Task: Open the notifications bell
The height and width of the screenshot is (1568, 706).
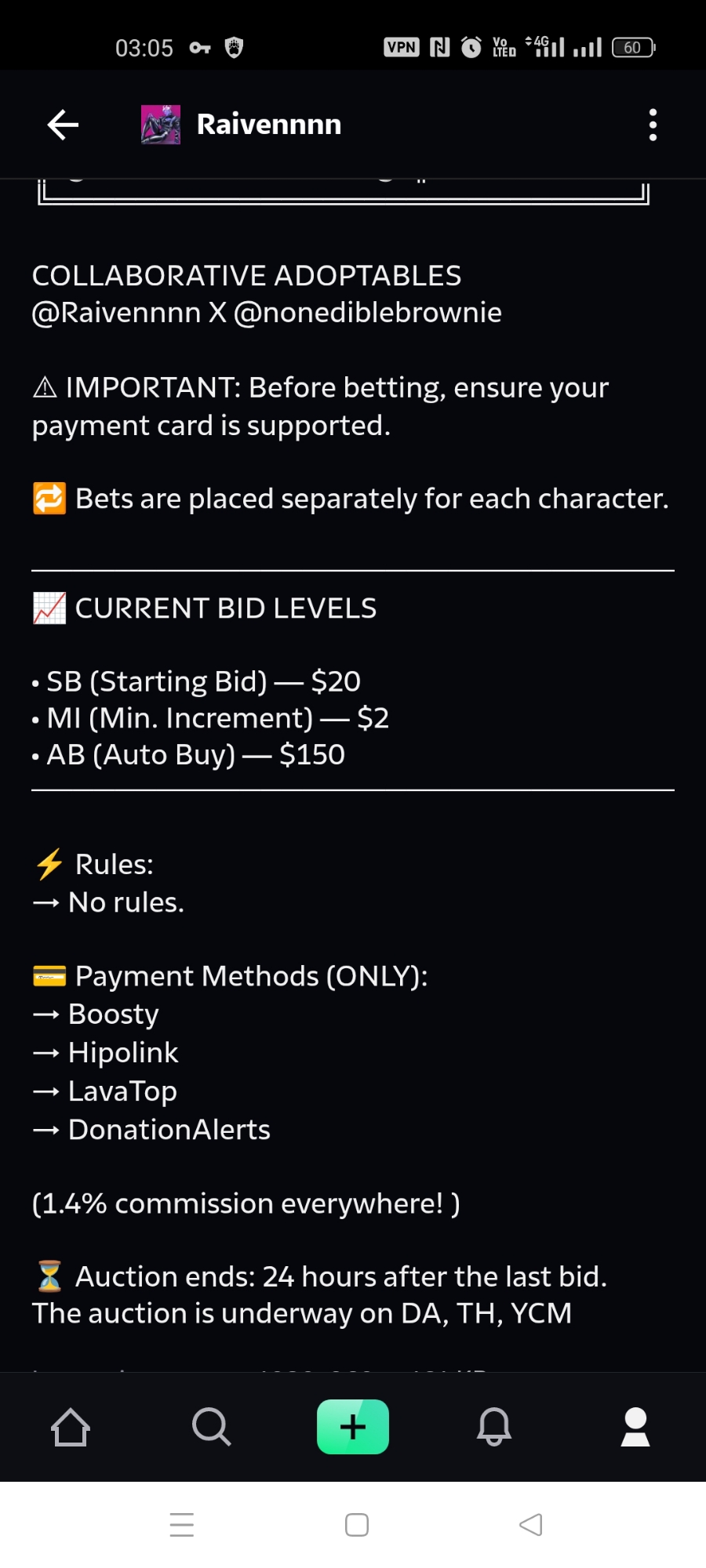Action: pos(494,1427)
